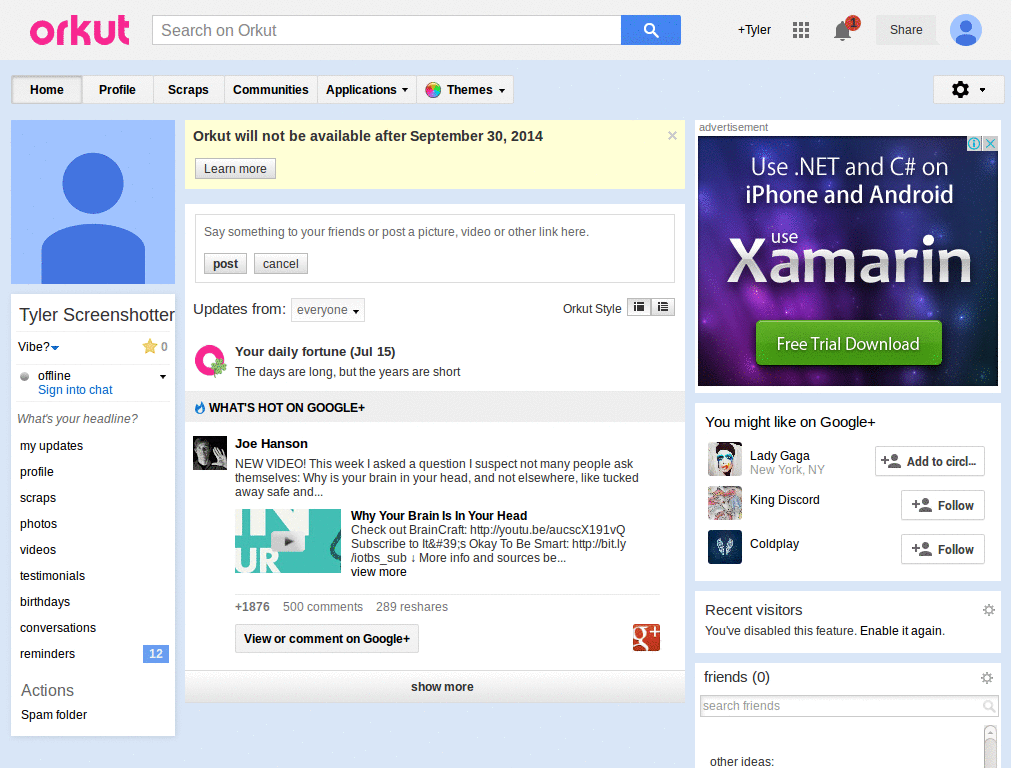Open the Scraps tab
This screenshot has width=1024, height=768.
tap(188, 90)
